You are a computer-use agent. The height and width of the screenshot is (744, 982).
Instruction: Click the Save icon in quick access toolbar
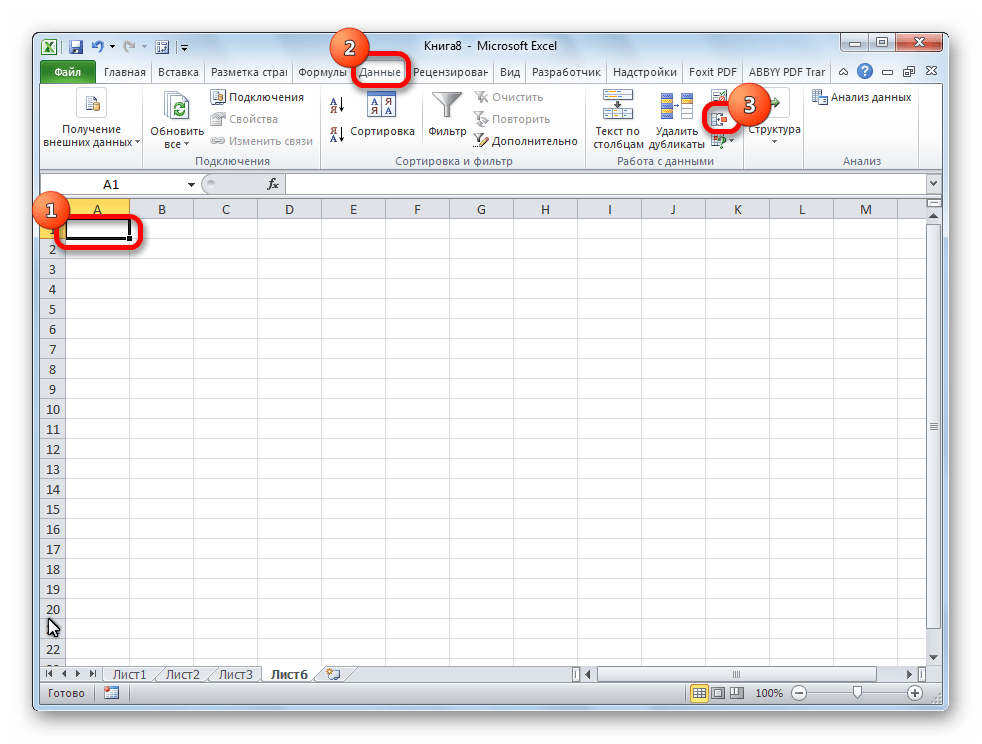pos(76,47)
